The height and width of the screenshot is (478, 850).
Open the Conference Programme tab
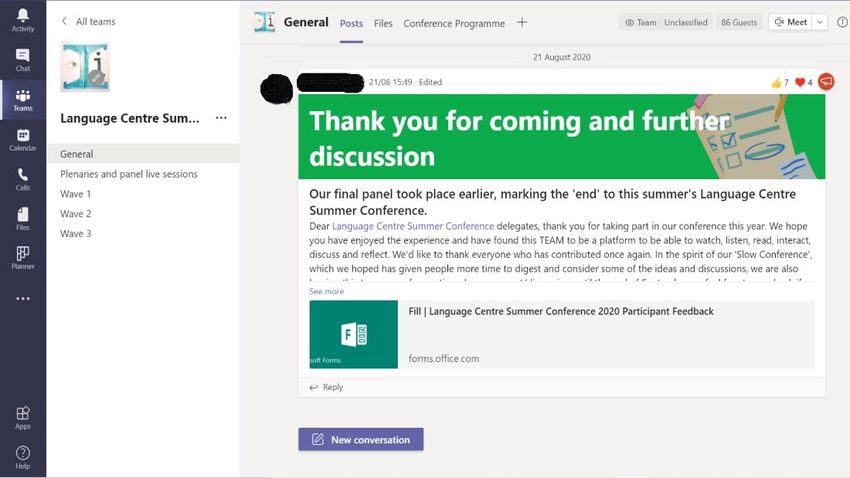454,23
